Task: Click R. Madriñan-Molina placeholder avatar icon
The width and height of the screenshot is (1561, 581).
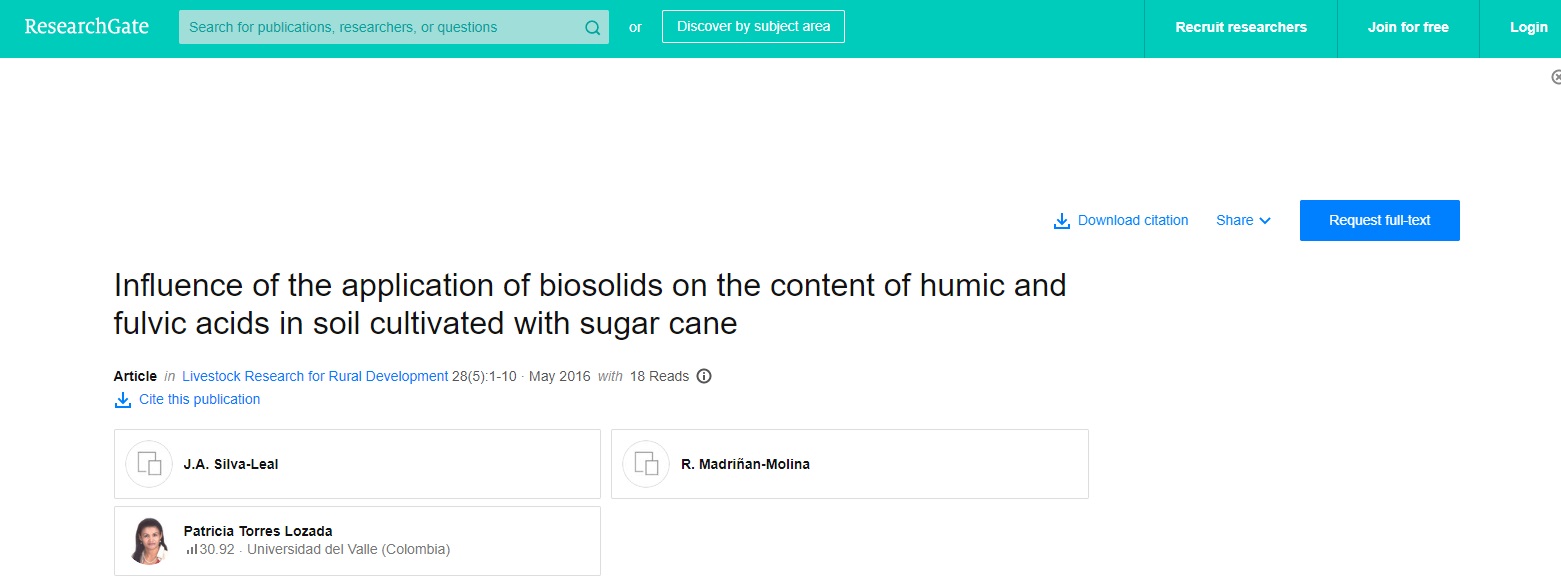Action: pos(646,464)
